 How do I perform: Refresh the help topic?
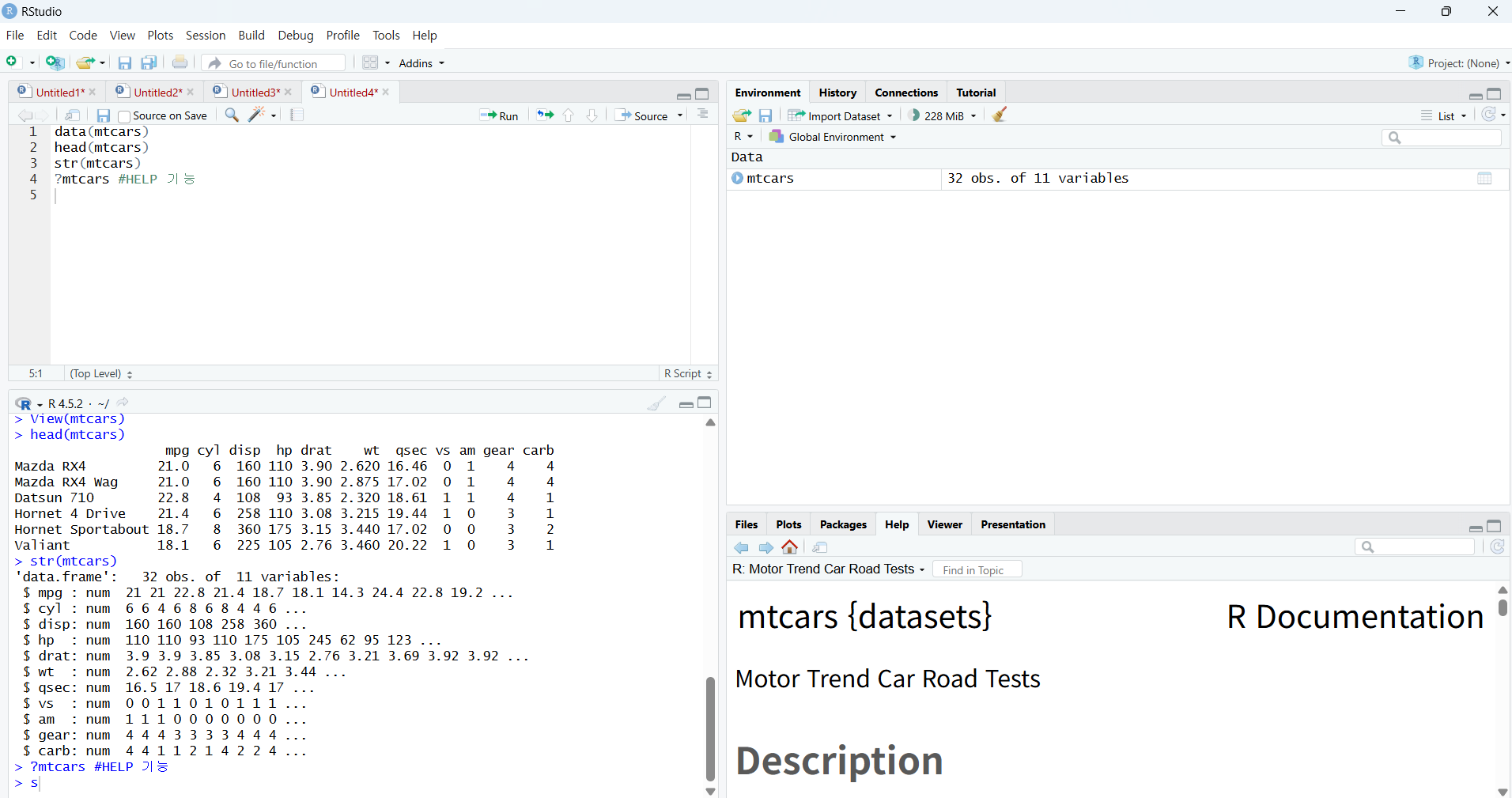point(1497,546)
